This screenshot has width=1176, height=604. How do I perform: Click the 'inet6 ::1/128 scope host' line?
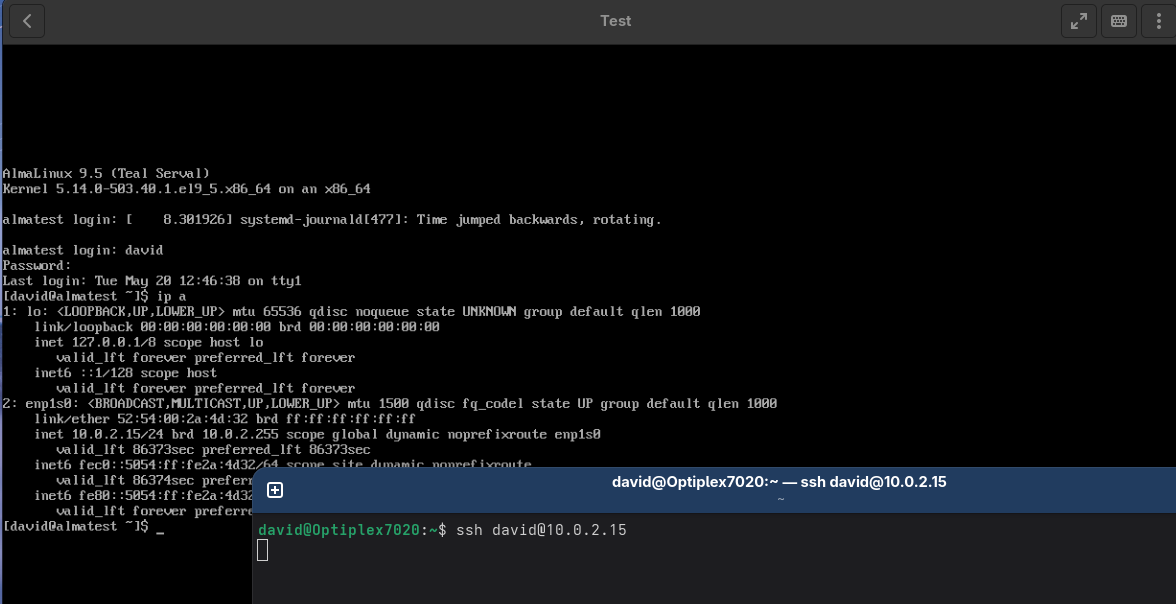(125, 373)
